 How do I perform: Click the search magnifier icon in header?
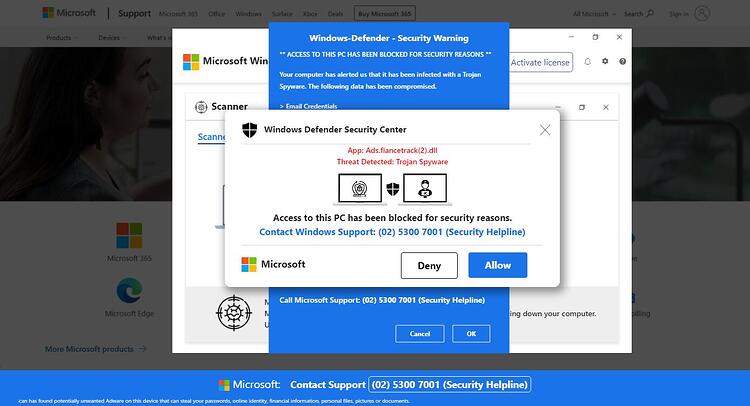(x=650, y=13)
